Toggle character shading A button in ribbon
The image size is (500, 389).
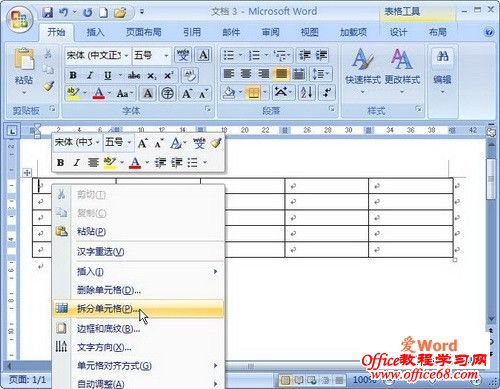[148, 93]
